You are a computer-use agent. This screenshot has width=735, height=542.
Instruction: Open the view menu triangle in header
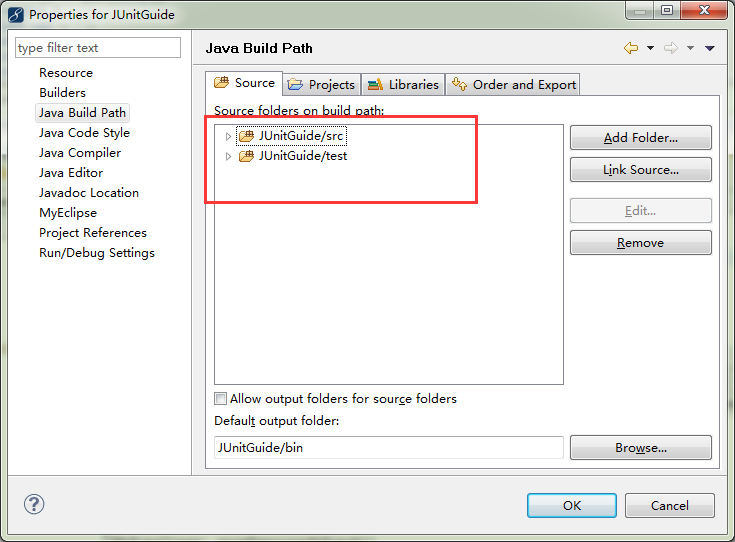[x=710, y=48]
